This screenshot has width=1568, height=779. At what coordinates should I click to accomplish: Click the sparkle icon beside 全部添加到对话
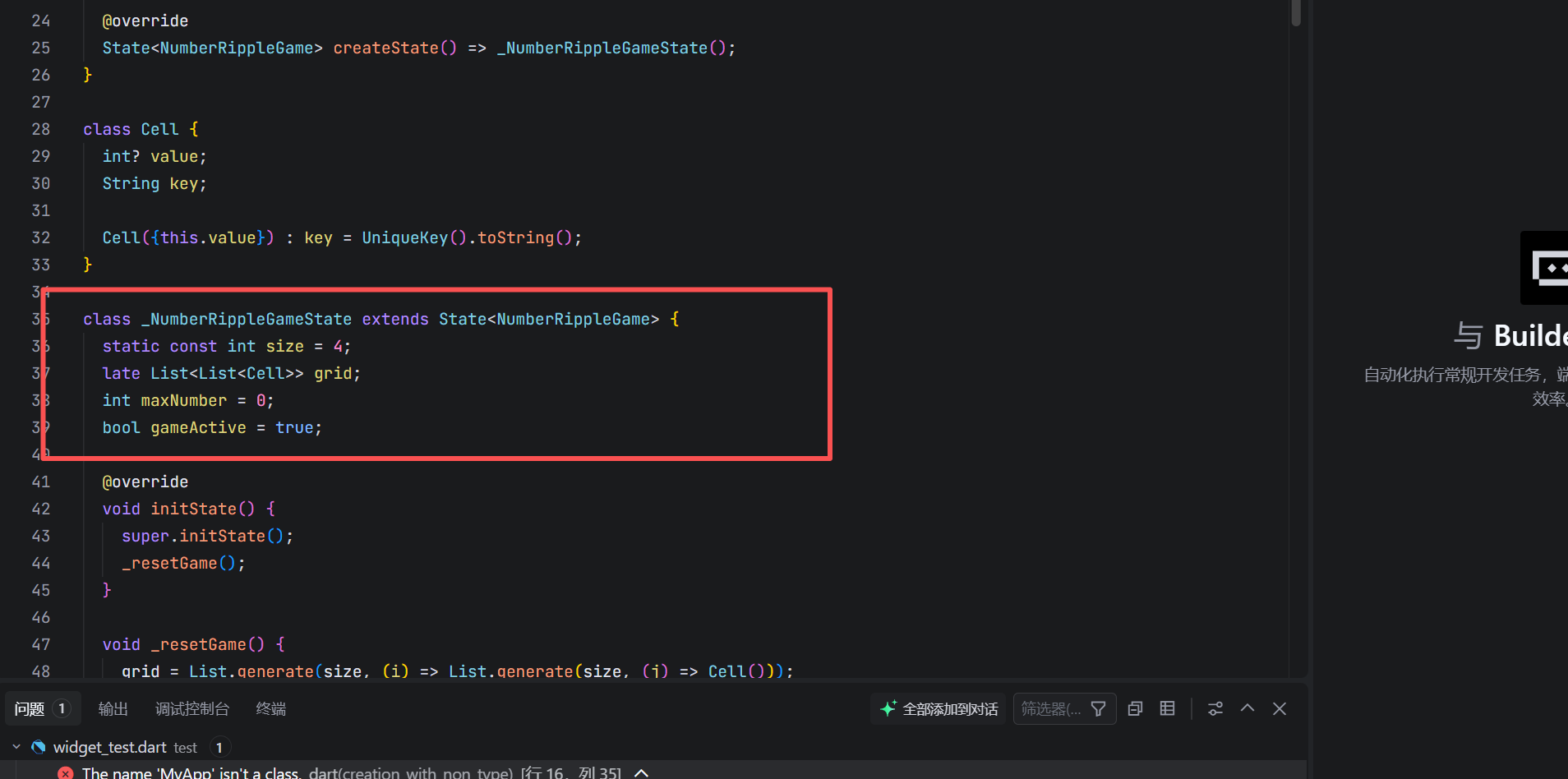pyautogui.click(x=888, y=708)
